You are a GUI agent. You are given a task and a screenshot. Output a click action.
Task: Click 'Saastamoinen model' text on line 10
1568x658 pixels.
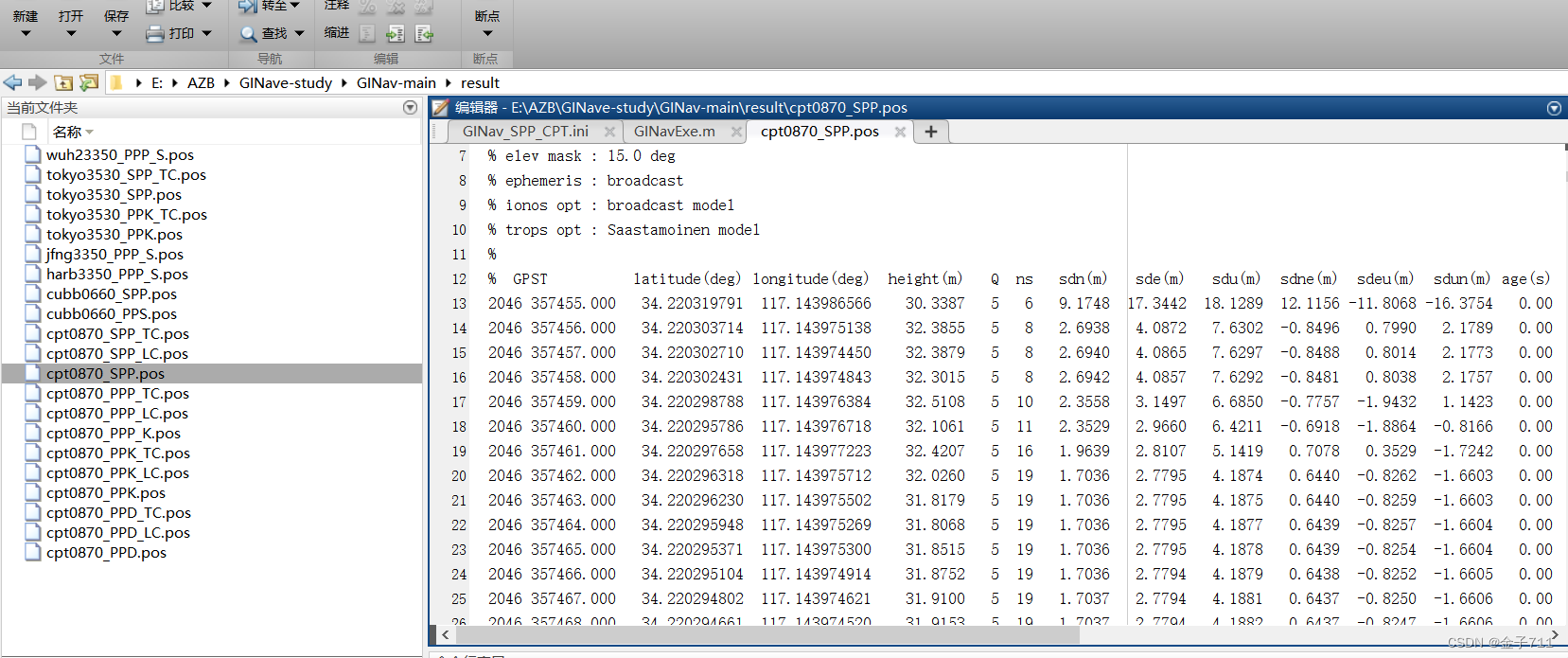coord(683,230)
